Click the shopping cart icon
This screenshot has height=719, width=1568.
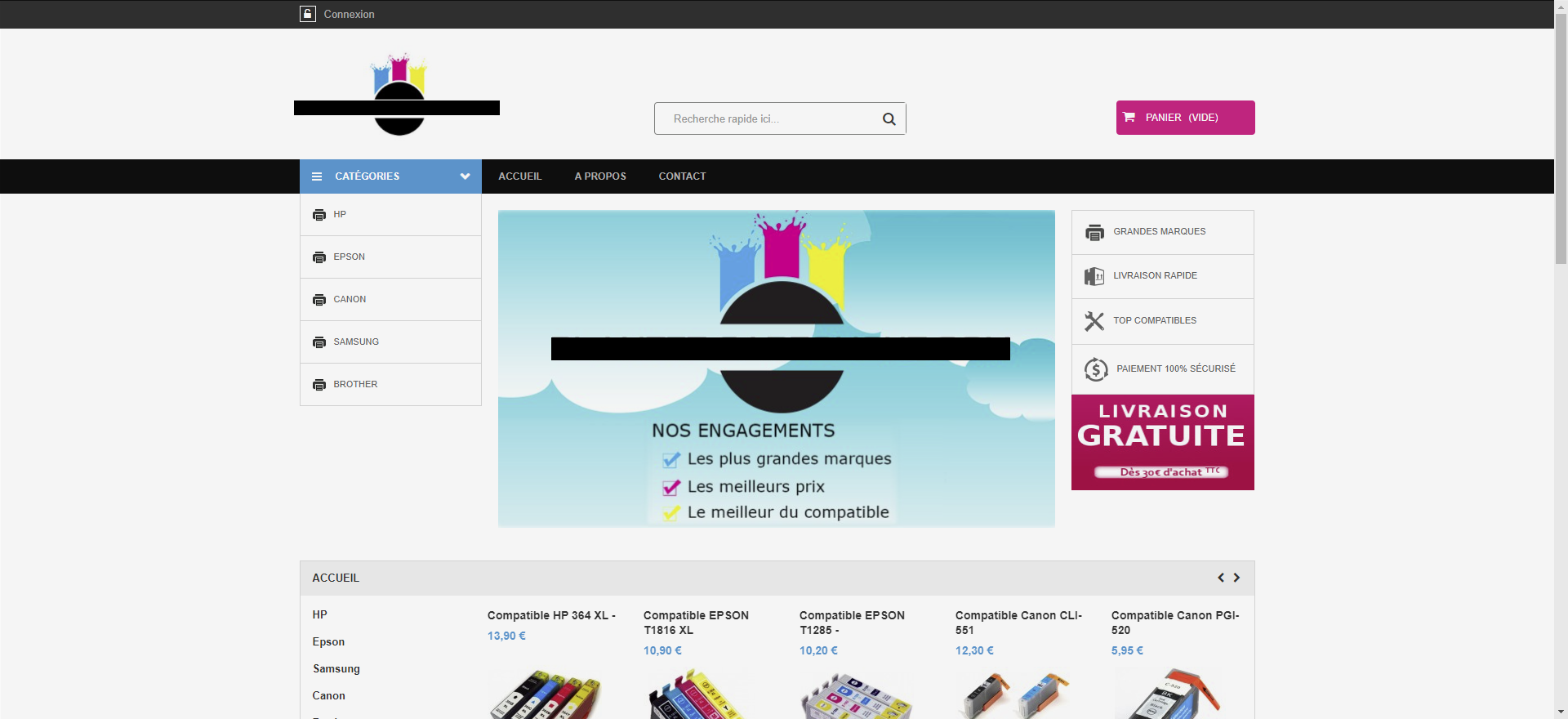pyautogui.click(x=1129, y=118)
